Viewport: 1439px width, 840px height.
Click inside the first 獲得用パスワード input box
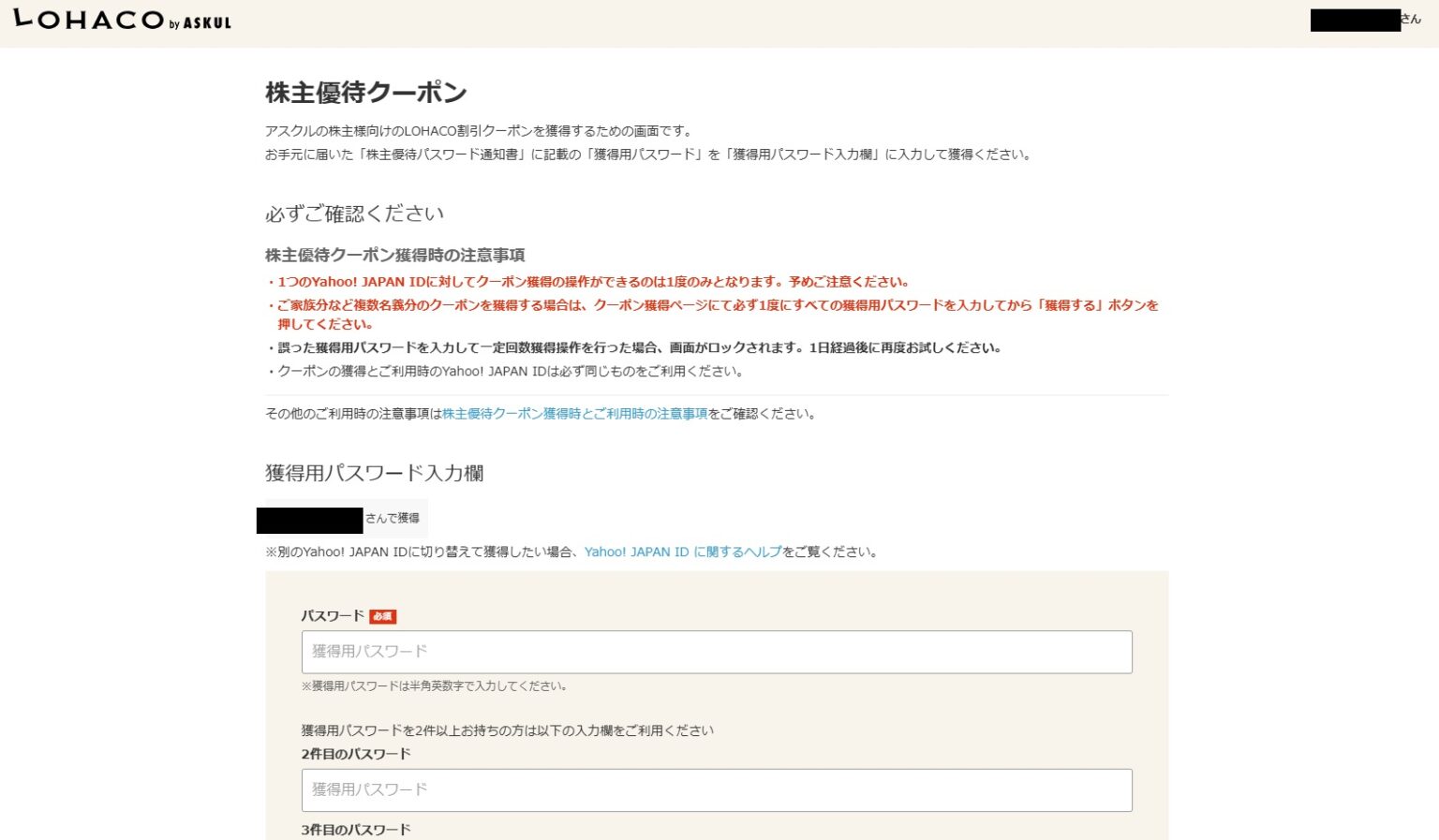point(716,651)
